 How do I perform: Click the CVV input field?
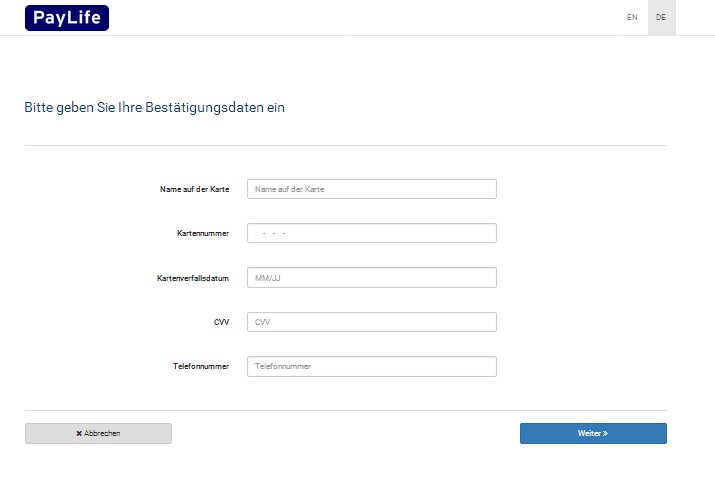pyautogui.click(x=372, y=322)
